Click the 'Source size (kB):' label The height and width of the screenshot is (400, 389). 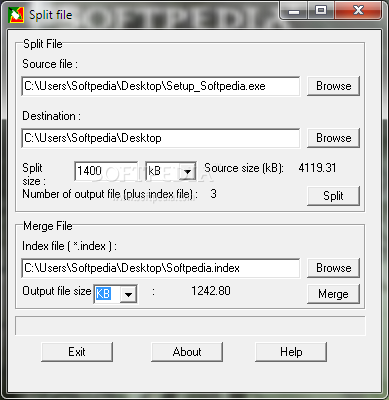pos(244,168)
